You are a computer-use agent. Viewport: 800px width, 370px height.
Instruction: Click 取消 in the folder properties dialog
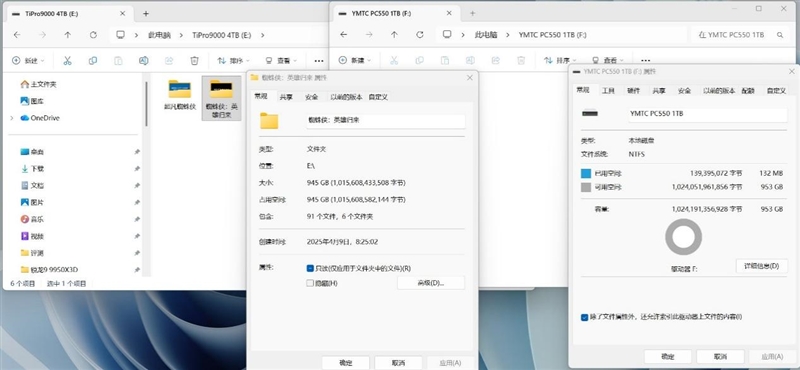(x=398, y=363)
